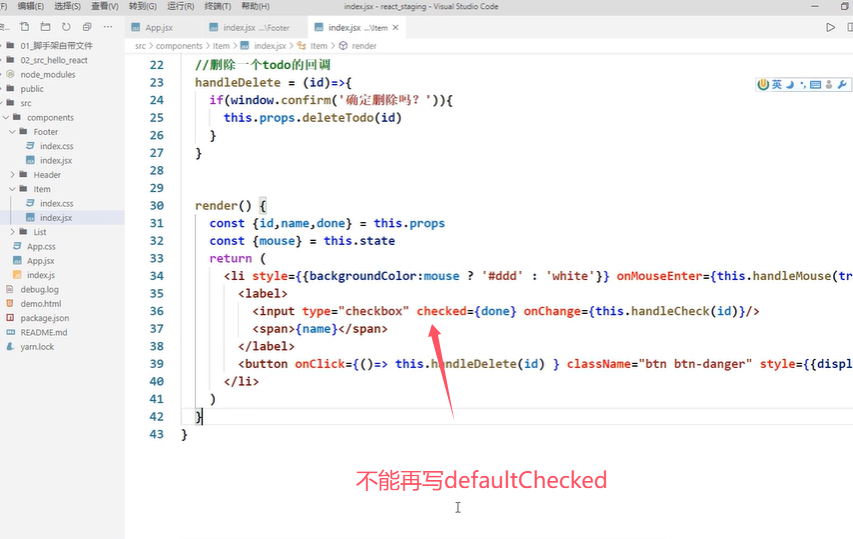Click the New Folder icon in explorer toolbar
Screen dimensions: 853x539
(45, 27)
